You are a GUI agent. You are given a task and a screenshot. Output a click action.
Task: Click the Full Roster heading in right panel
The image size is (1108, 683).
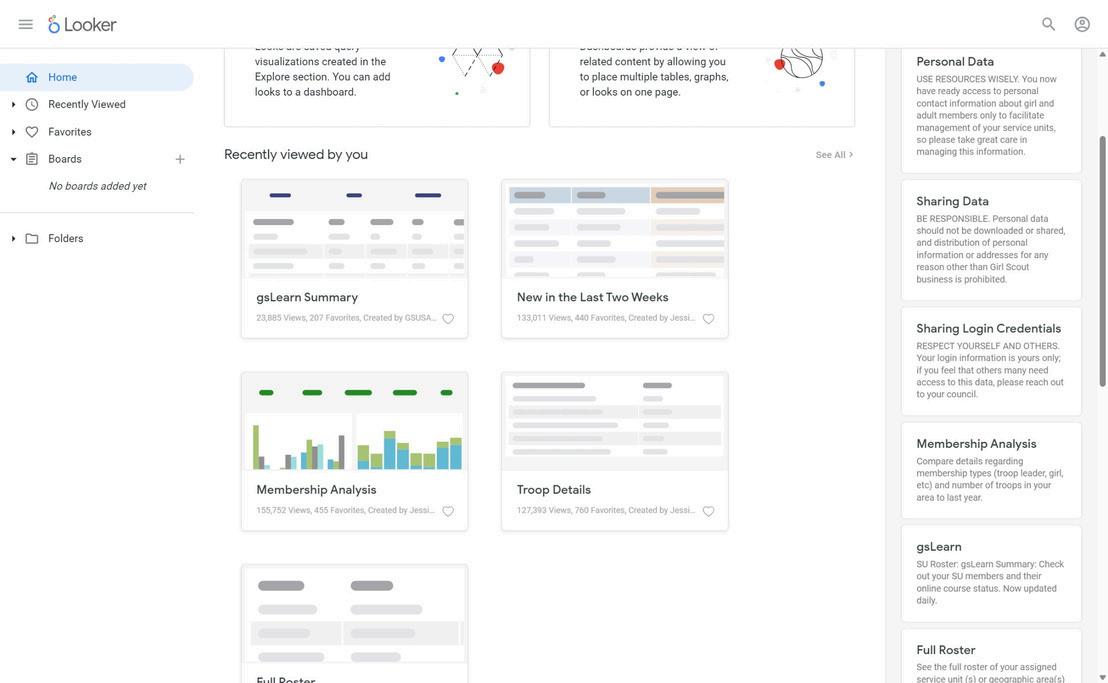(945, 650)
